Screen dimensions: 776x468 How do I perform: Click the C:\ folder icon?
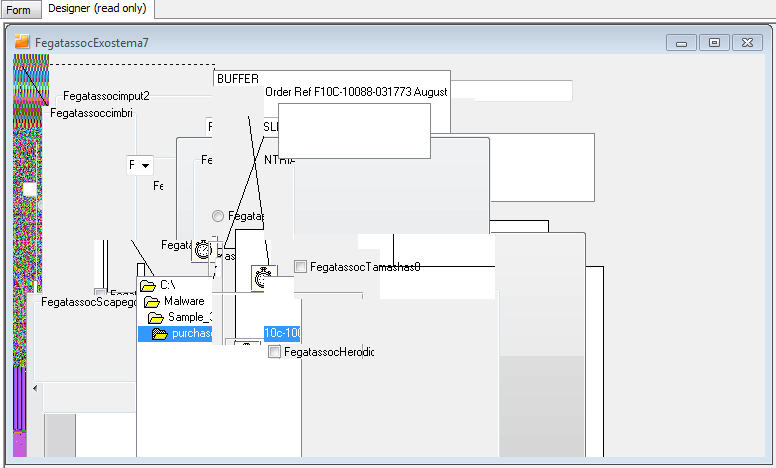click(x=148, y=285)
